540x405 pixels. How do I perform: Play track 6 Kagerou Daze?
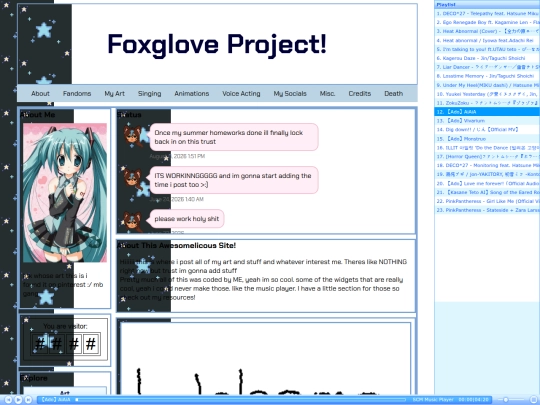pyautogui.click(x=487, y=58)
